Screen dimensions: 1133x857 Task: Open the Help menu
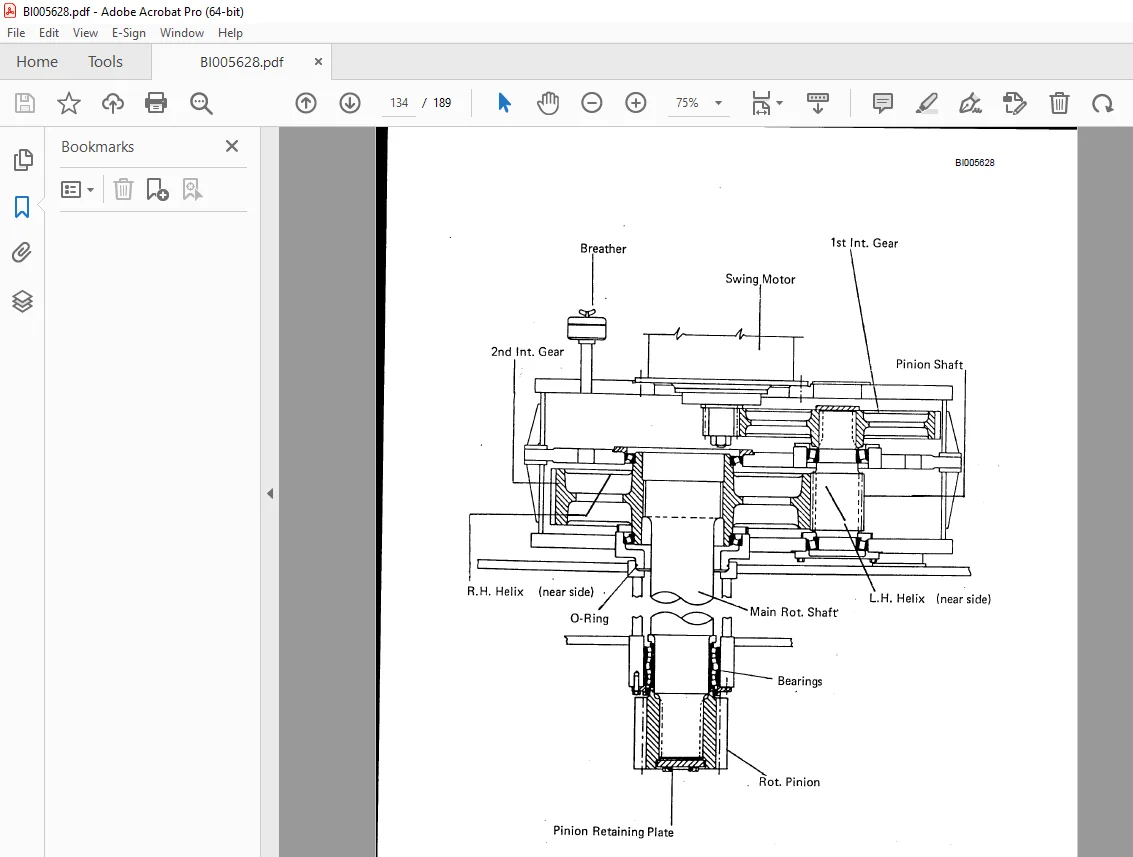pyautogui.click(x=230, y=33)
